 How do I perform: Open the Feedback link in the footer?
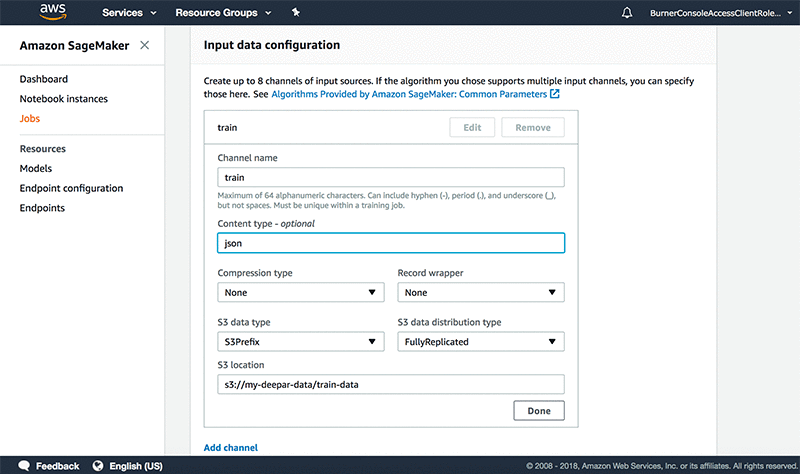(57, 466)
